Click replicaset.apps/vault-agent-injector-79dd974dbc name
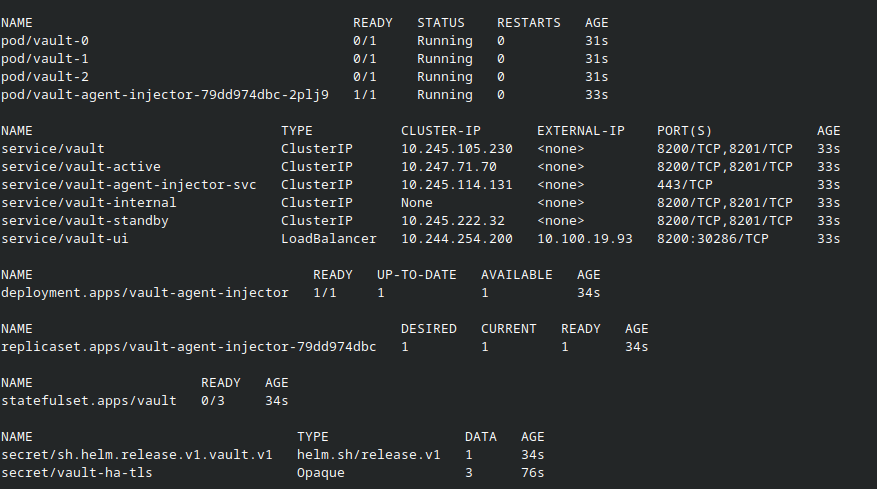This screenshot has width=877, height=489. pos(189,347)
